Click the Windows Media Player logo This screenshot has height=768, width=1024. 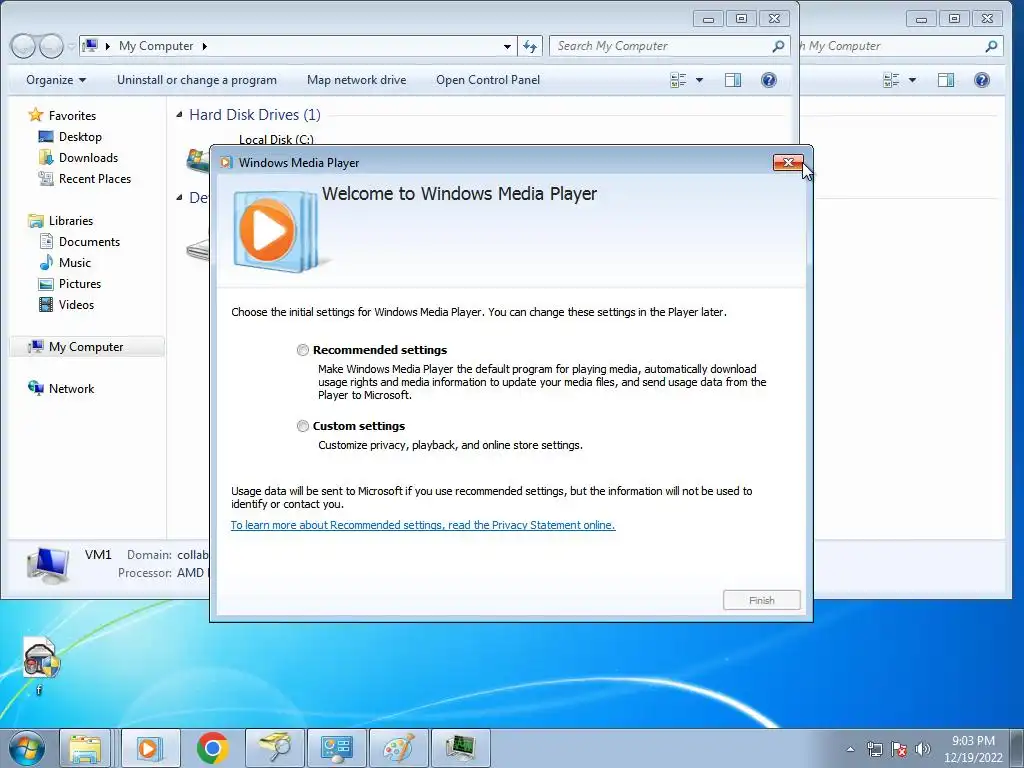[x=276, y=231]
